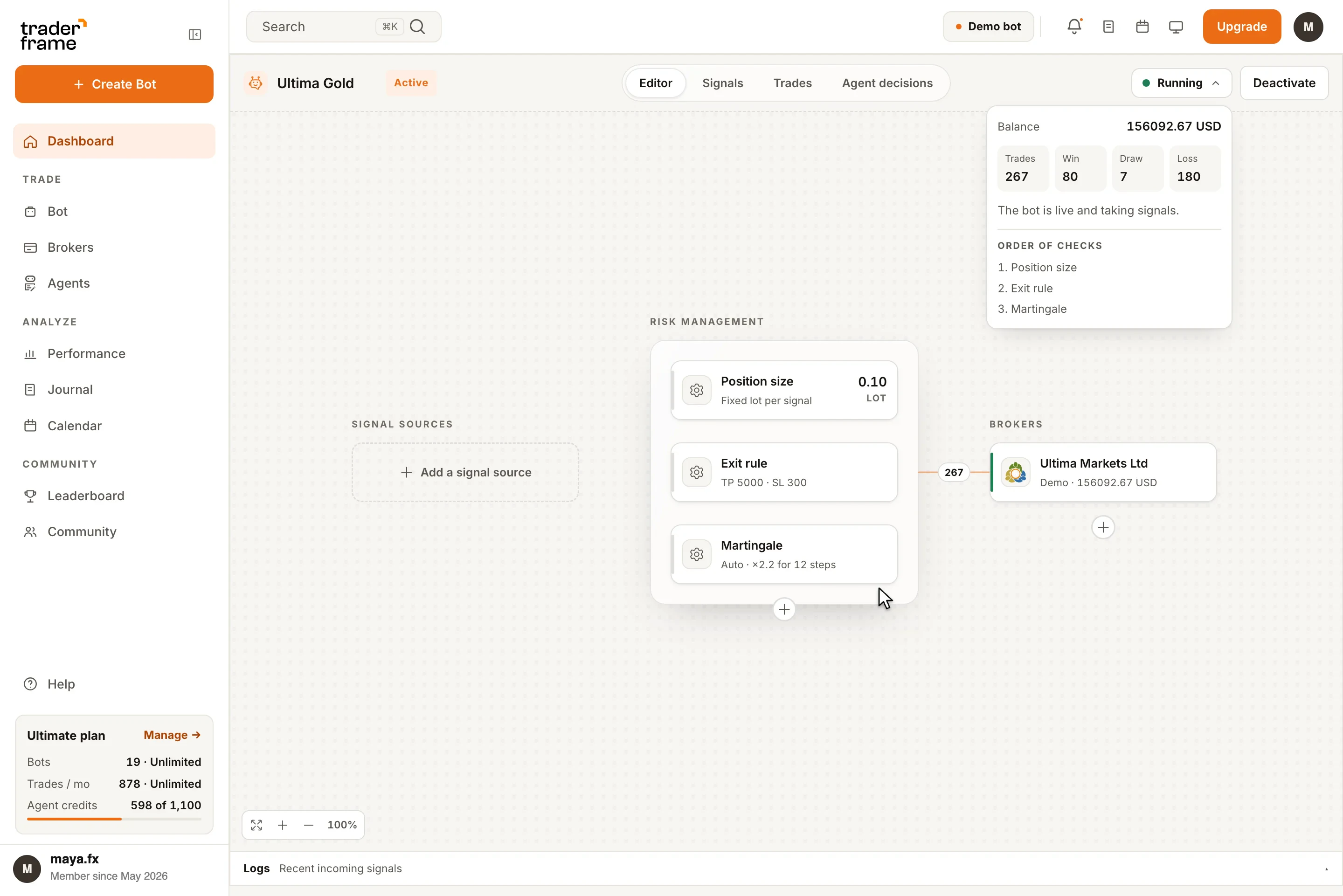This screenshot has width=1343, height=896.
Task: Switch to the Signals tab
Action: pyautogui.click(x=722, y=83)
